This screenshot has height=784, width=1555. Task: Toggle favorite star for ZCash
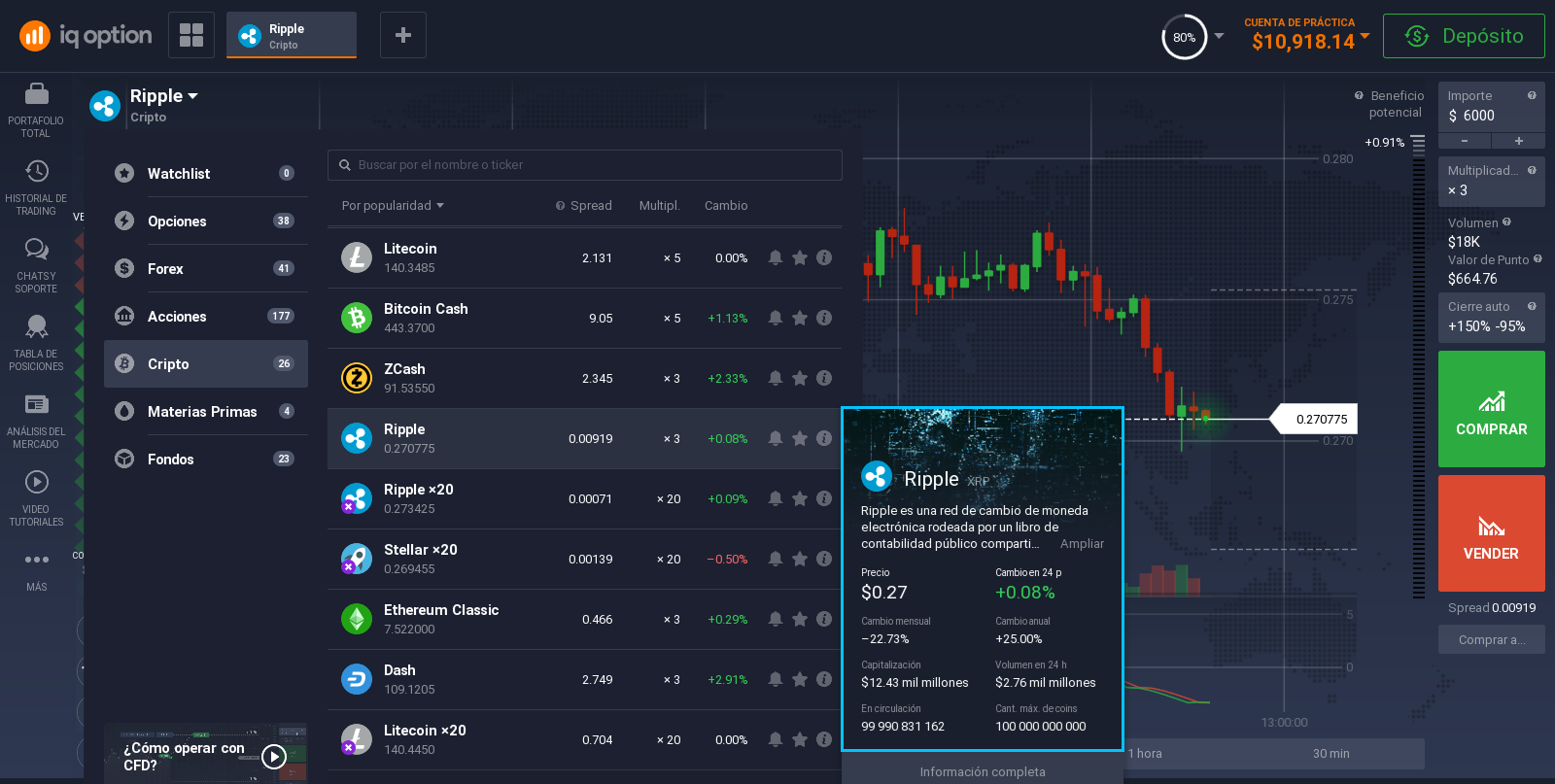(800, 378)
